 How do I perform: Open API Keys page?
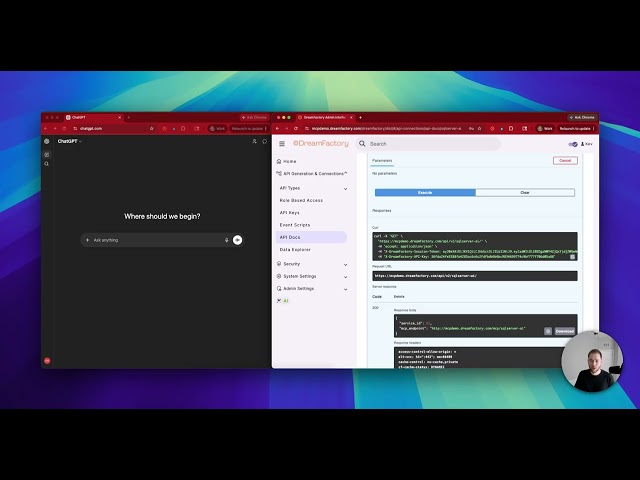(x=289, y=213)
